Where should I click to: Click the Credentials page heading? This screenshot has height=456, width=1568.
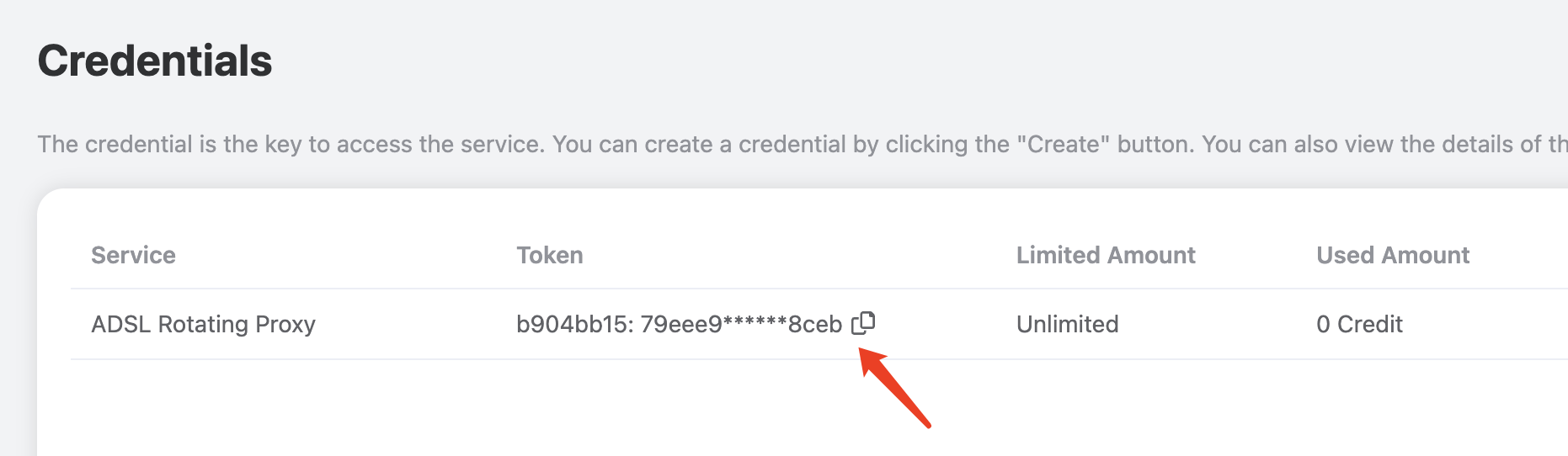155,61
